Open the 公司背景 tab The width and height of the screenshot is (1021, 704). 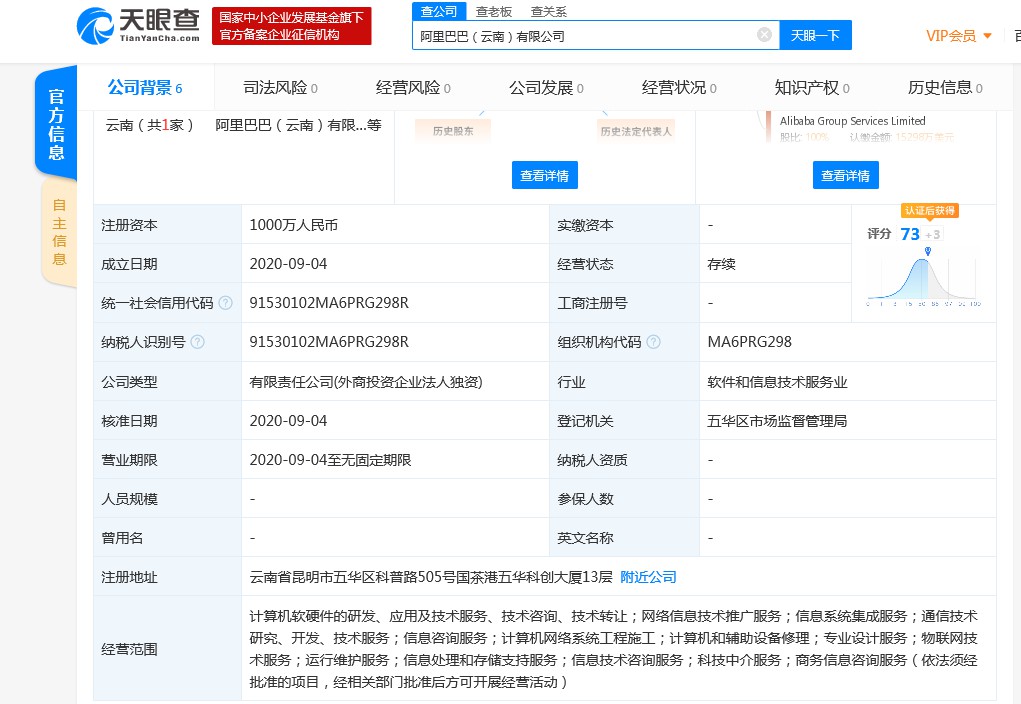145,87
